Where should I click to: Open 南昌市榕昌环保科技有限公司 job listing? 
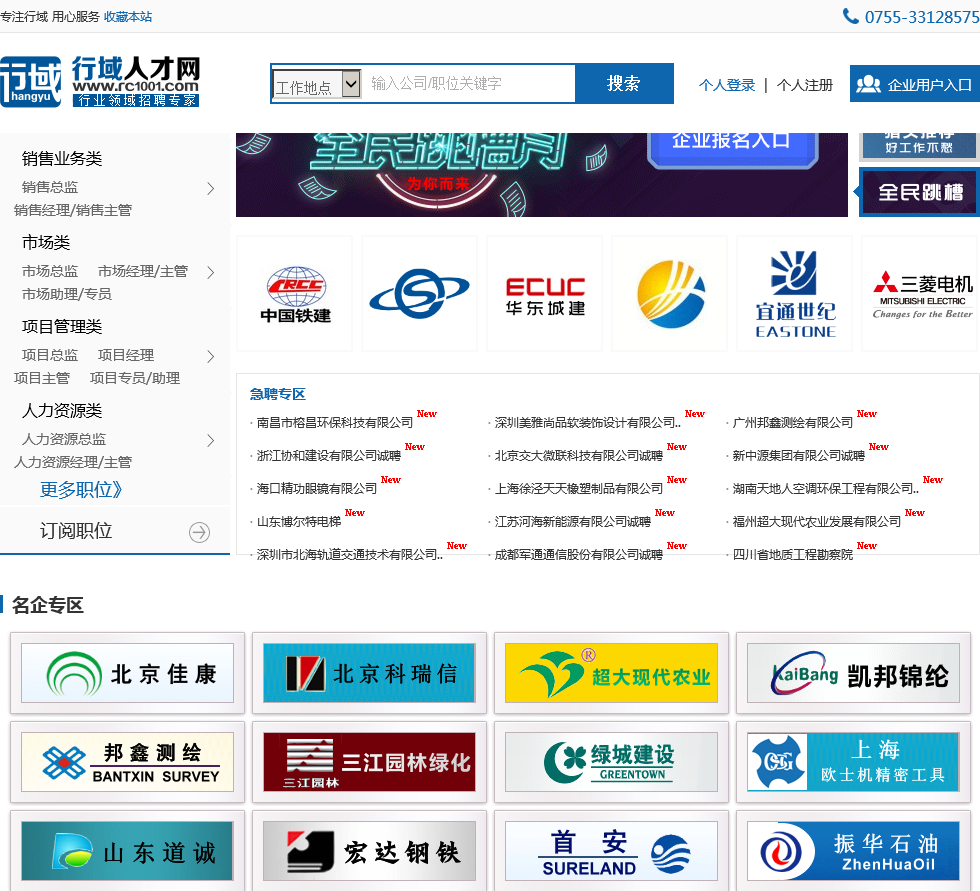(334, 423)
